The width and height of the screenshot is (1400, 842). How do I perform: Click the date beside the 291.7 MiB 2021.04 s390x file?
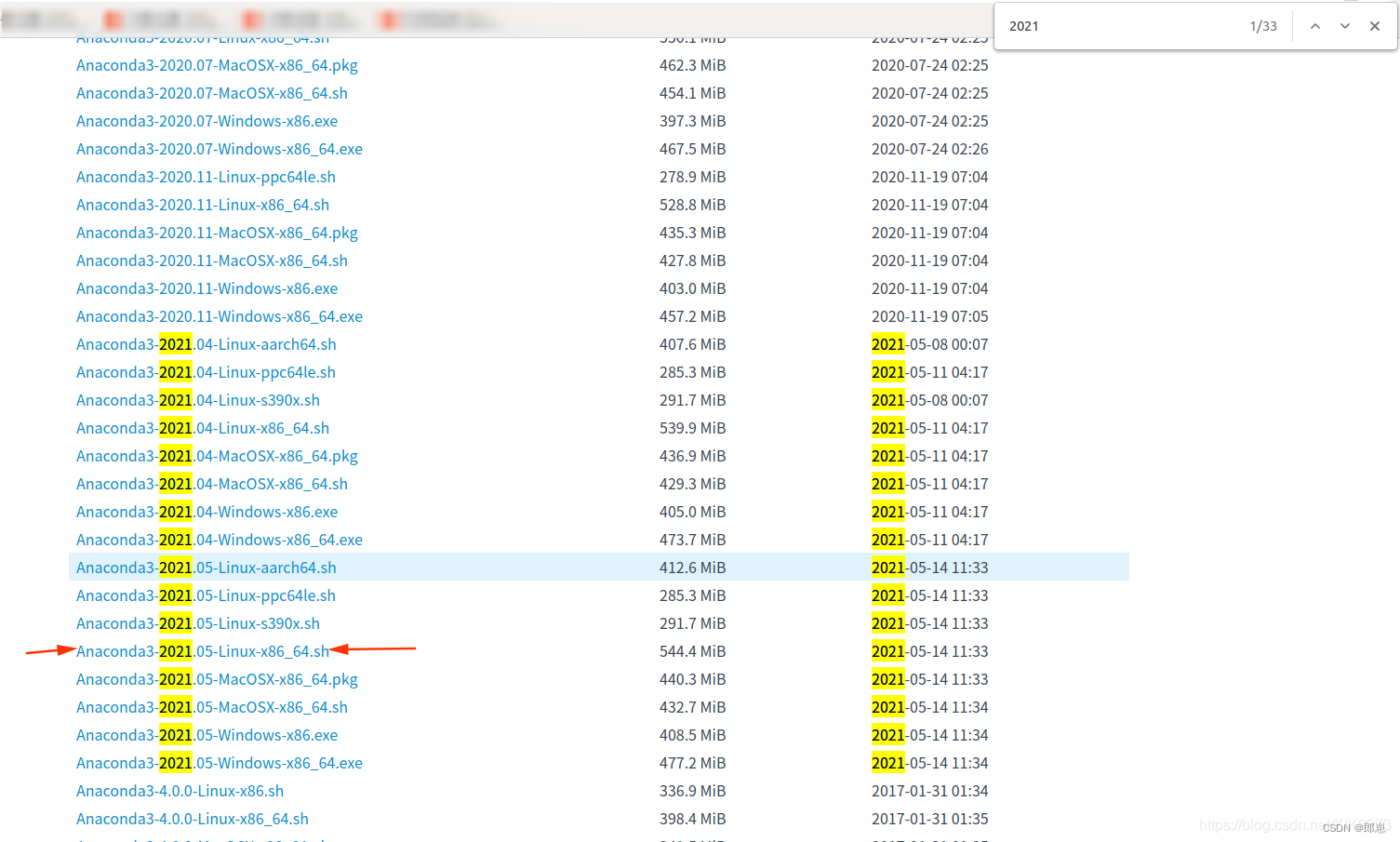point(929,400)
